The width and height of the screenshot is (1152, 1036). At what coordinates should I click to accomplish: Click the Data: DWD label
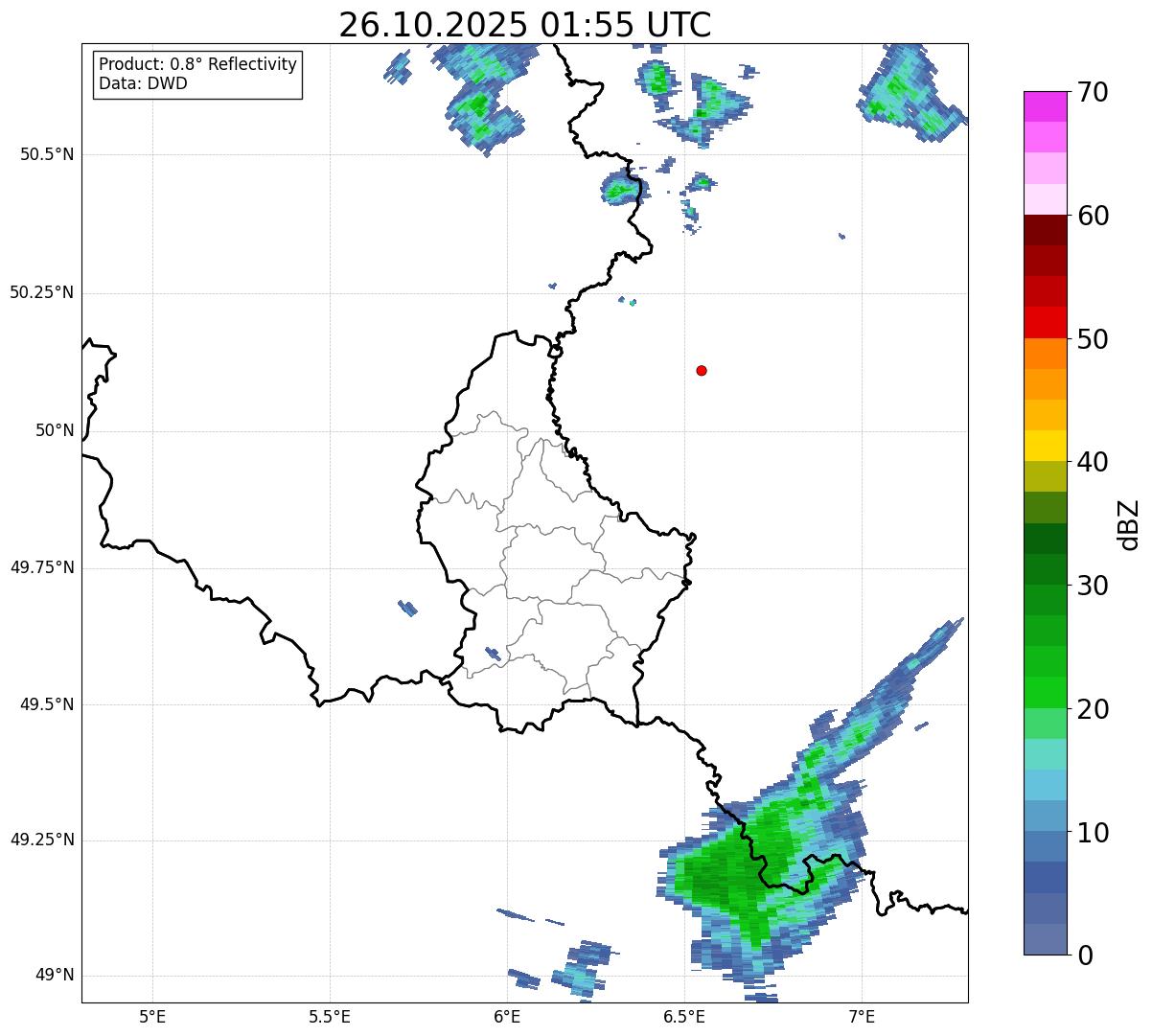click(x=143, y=83)
